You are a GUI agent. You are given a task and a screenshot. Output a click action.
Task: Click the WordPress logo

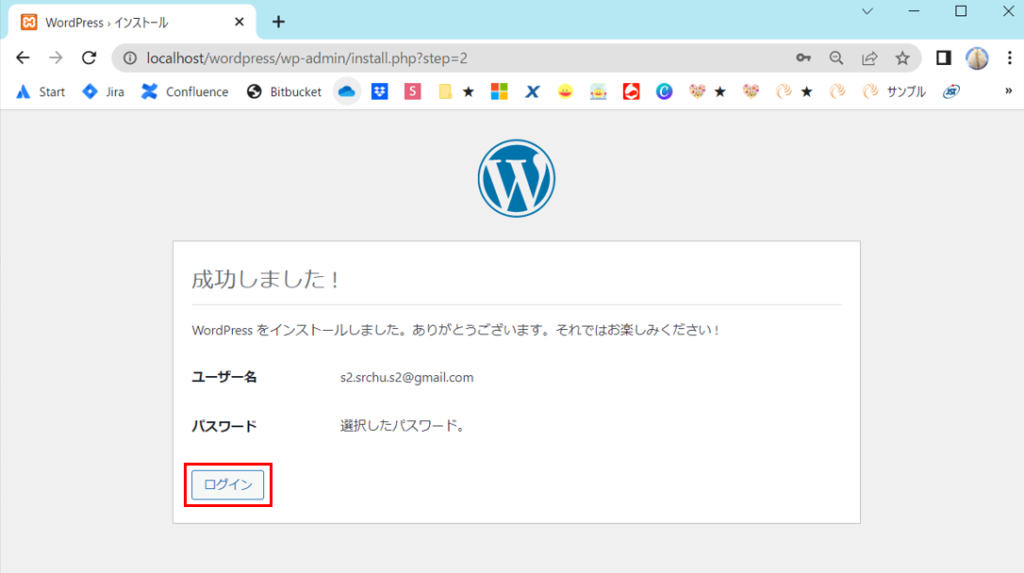point(516,178)
